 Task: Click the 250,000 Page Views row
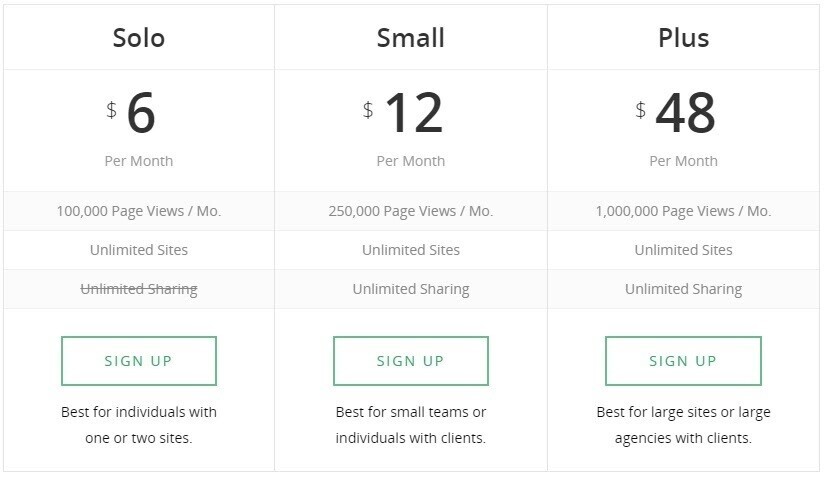pos(411,211)
